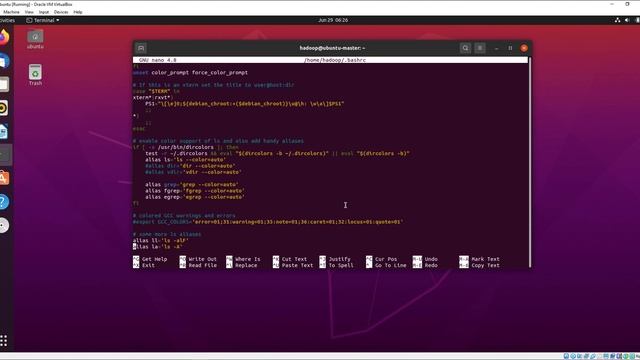Place cursor on the /usr/bin/dircolors if-line
The width and height of the screenshot is (640, 360).
[x=186, y=147]
